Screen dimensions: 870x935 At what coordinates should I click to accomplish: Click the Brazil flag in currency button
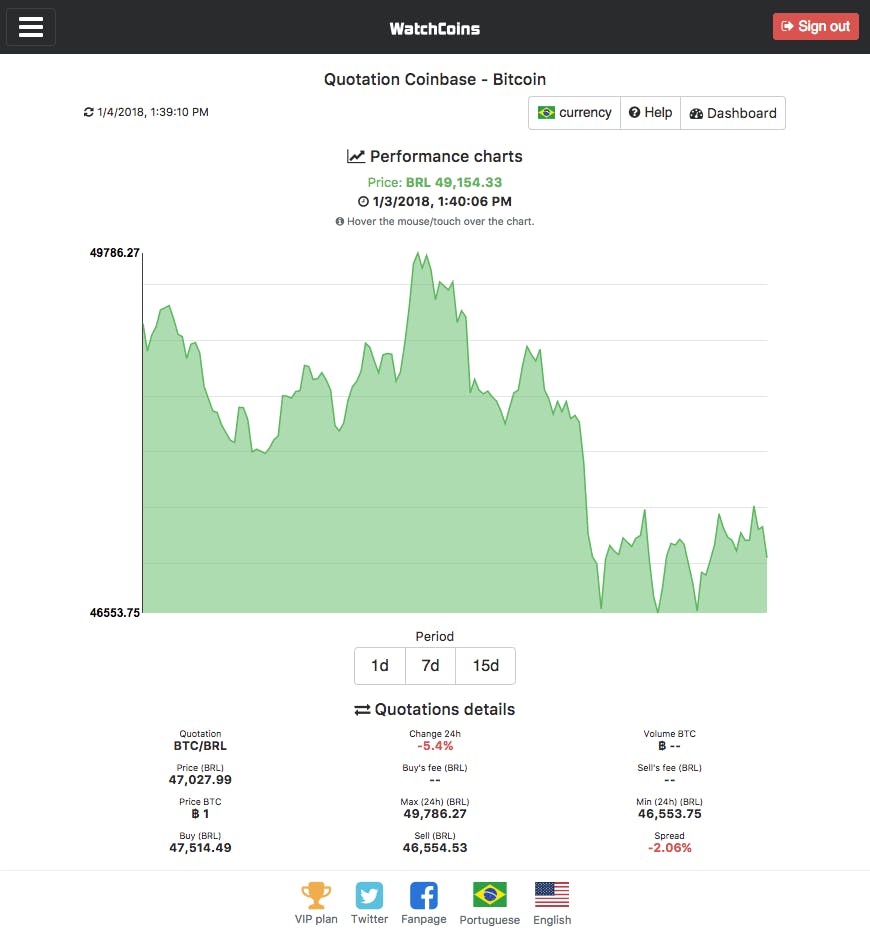pos(546,113)
